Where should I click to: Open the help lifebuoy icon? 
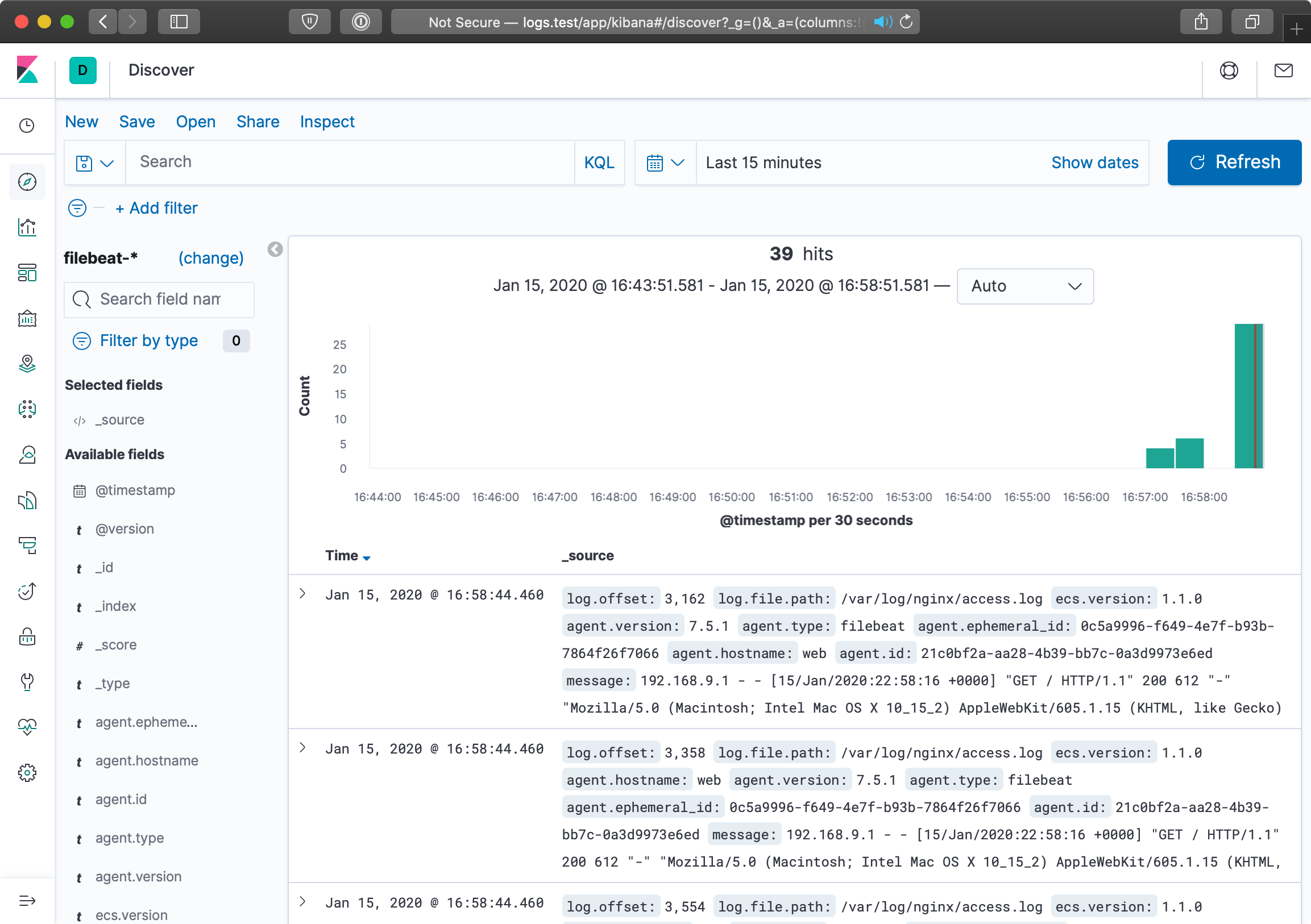pos(1228,70)
